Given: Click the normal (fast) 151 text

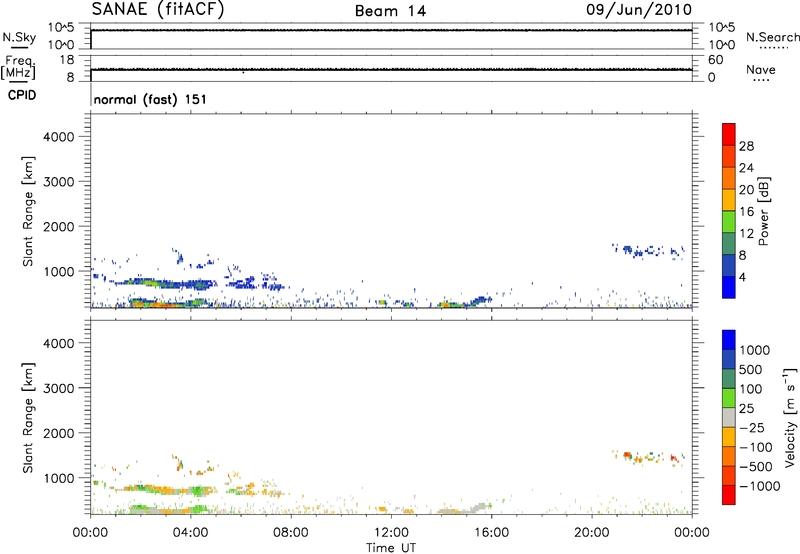Looking at the screenshot, I should (150, 99).
